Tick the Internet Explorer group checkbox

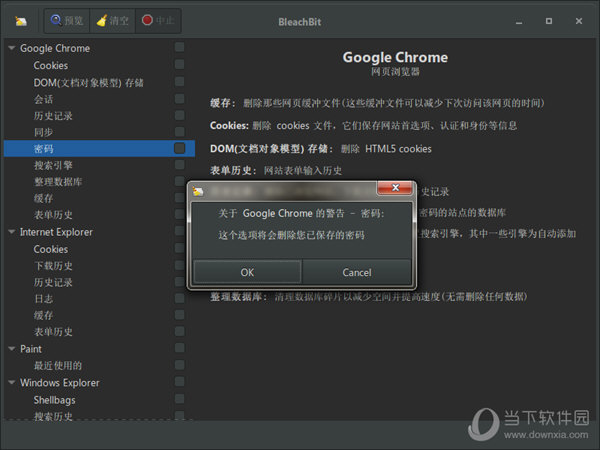[x=179, y=231]
